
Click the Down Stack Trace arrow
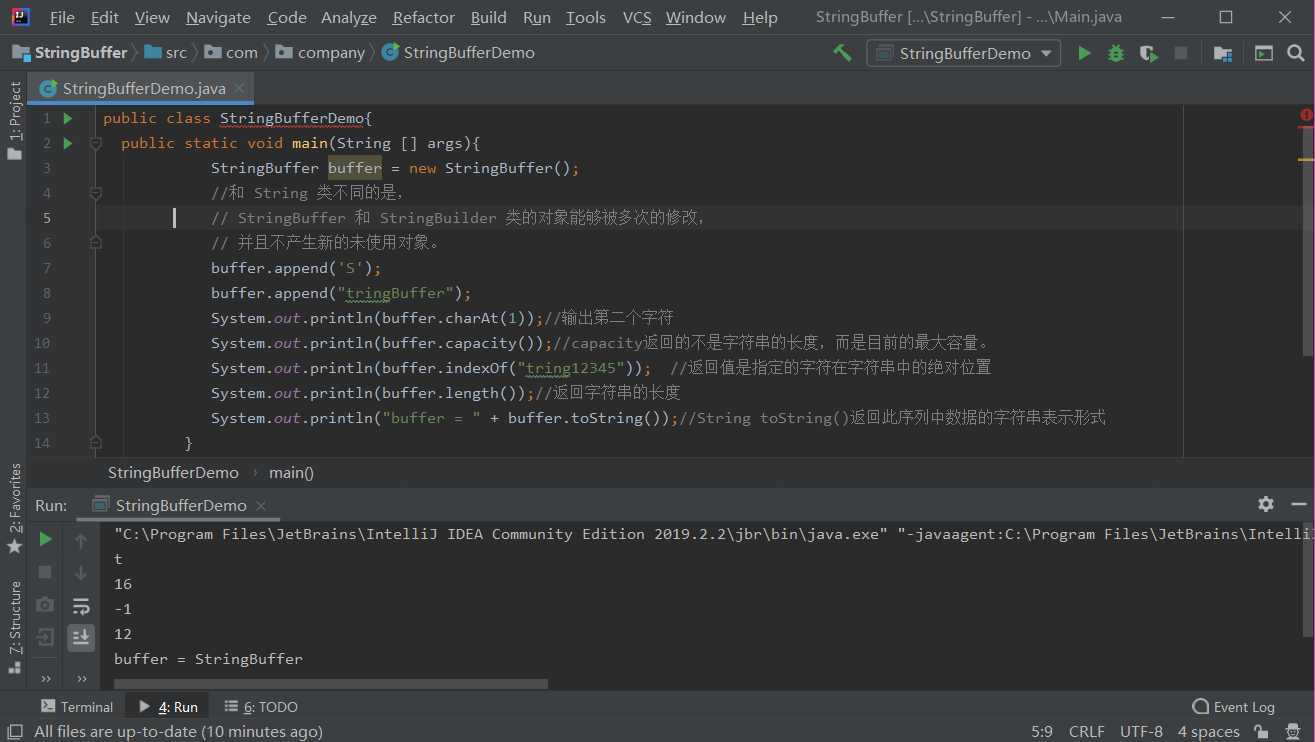click(81, 573)
